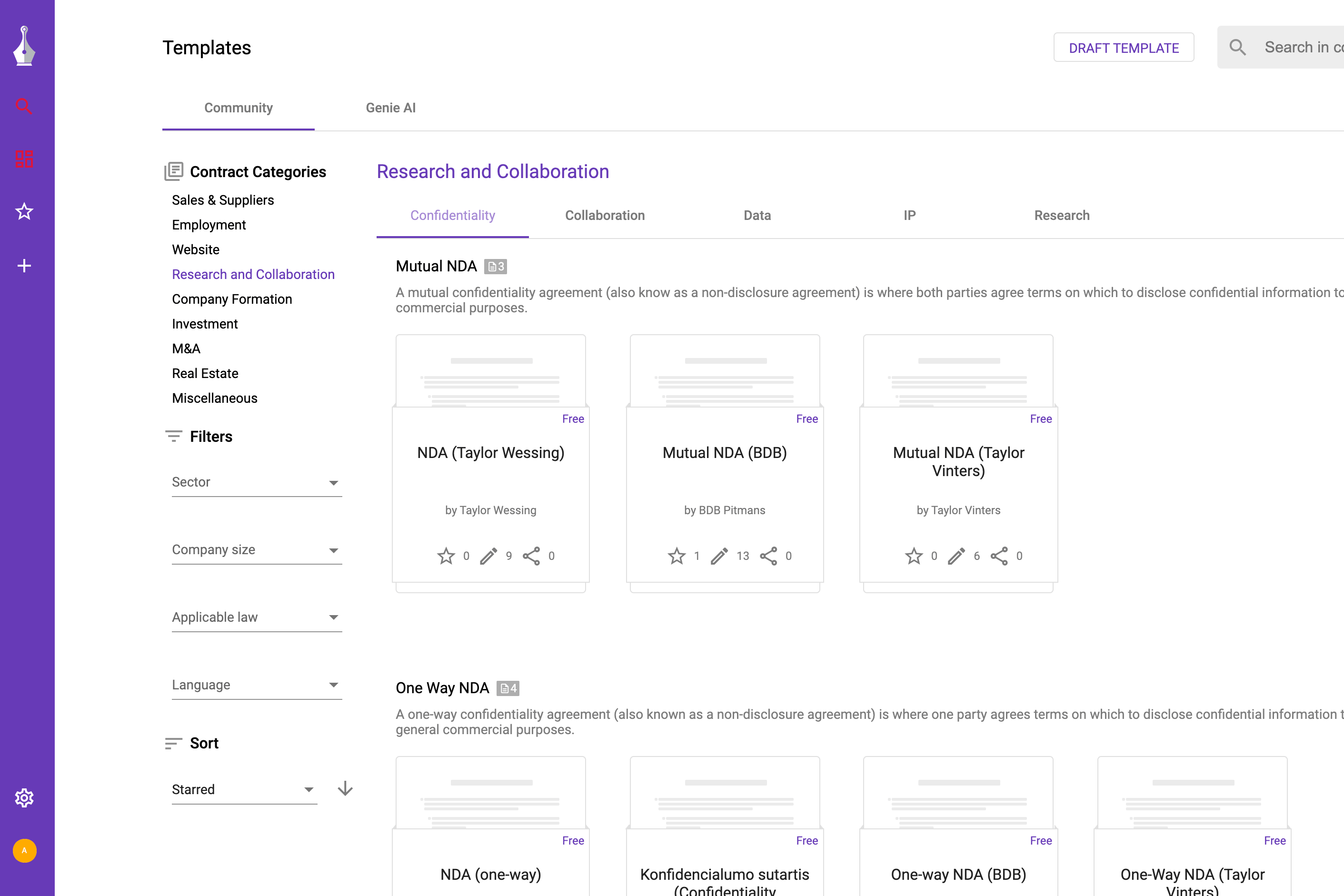Screen dimensions: 1344x896
Task: Open the Starred sort dropdown
Action: point(244,789)
